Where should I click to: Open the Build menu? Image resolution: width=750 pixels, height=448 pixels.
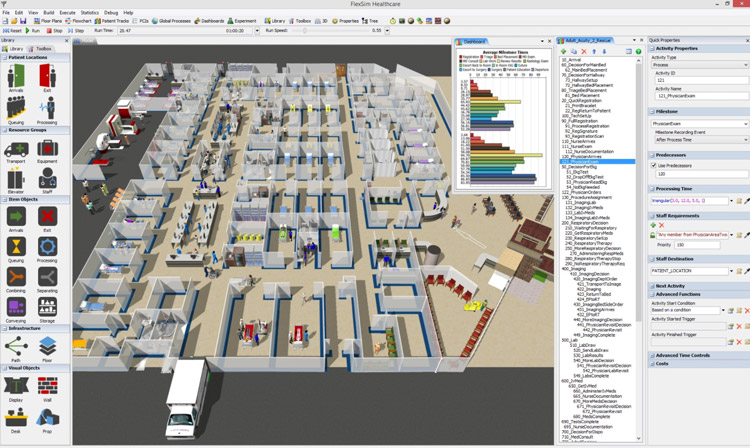tap(49, 12)
